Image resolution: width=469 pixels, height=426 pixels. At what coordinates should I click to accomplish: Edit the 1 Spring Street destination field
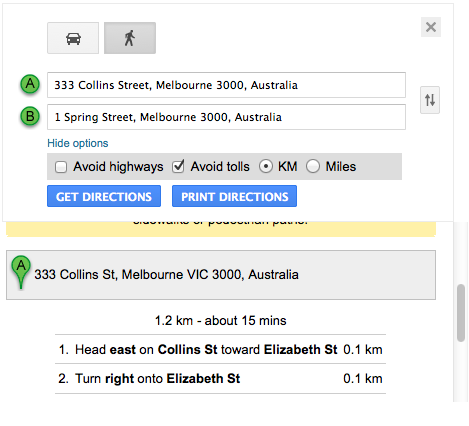pyautogui.click(x=226, y=117)
